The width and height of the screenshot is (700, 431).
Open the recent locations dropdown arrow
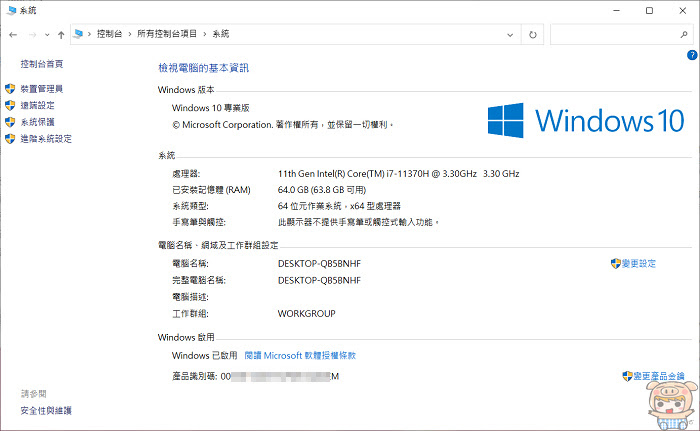pos(47,34)
